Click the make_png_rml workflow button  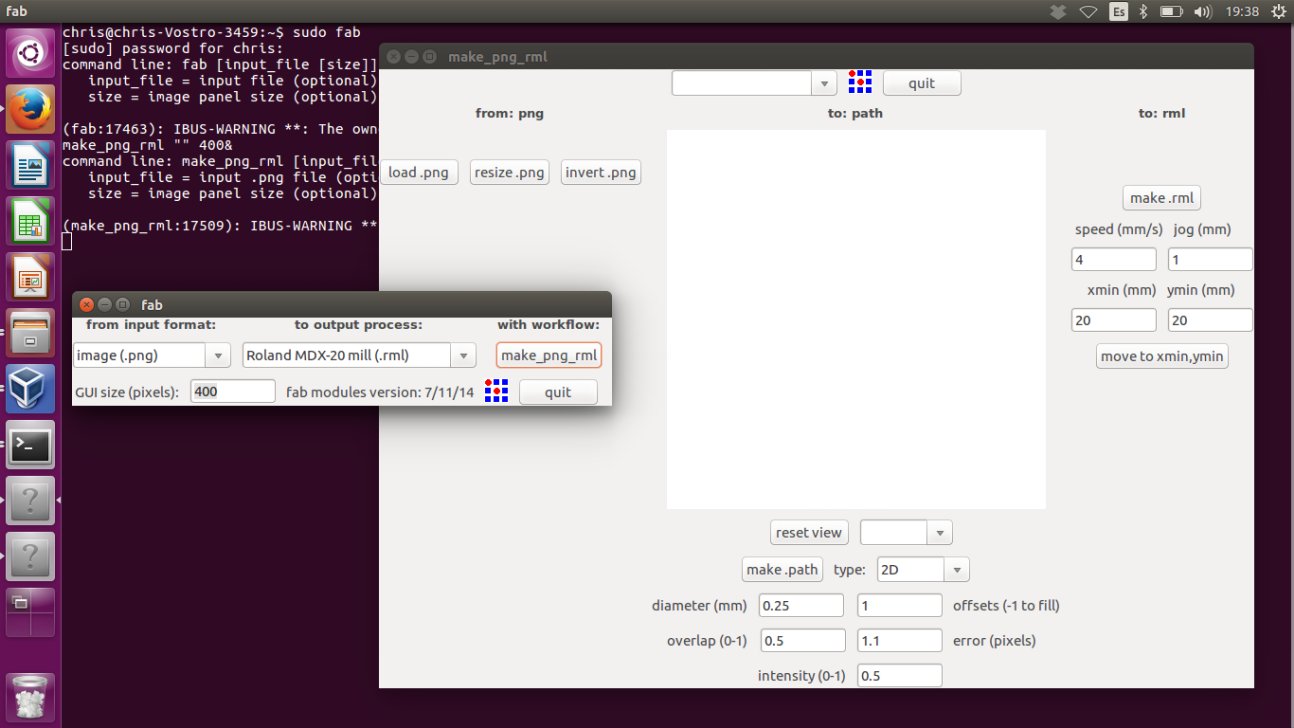[x=549, y=355]
